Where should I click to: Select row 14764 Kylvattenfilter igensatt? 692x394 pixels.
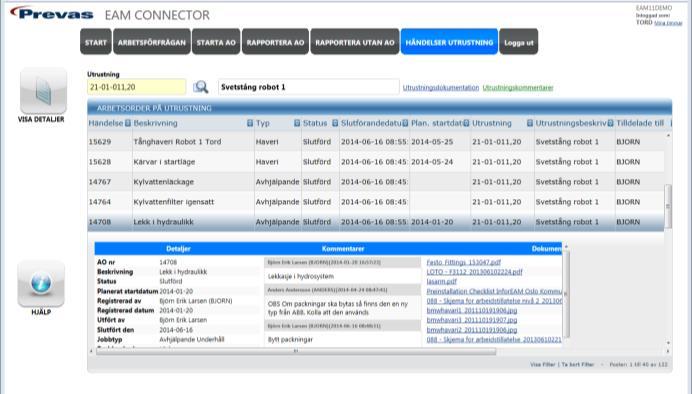tap(376, 202)
